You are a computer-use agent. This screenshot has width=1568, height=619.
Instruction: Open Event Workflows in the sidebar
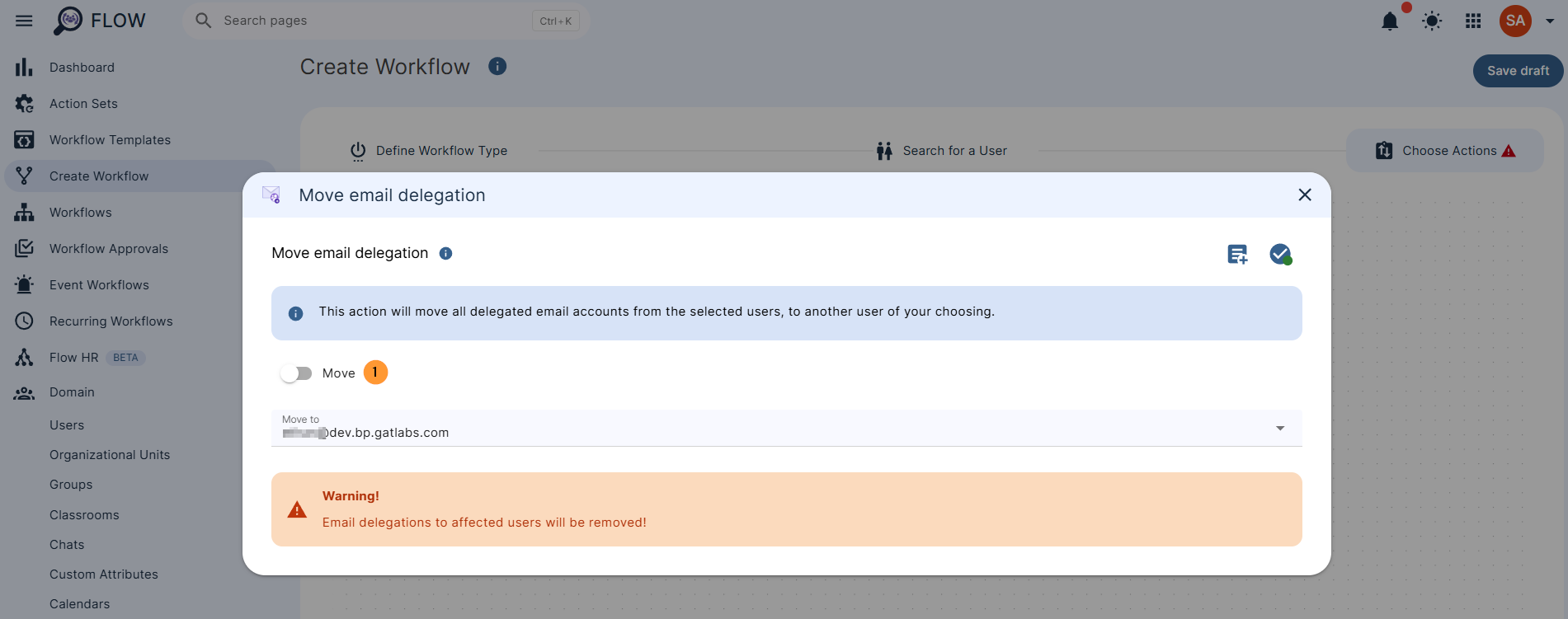[99, 285]
